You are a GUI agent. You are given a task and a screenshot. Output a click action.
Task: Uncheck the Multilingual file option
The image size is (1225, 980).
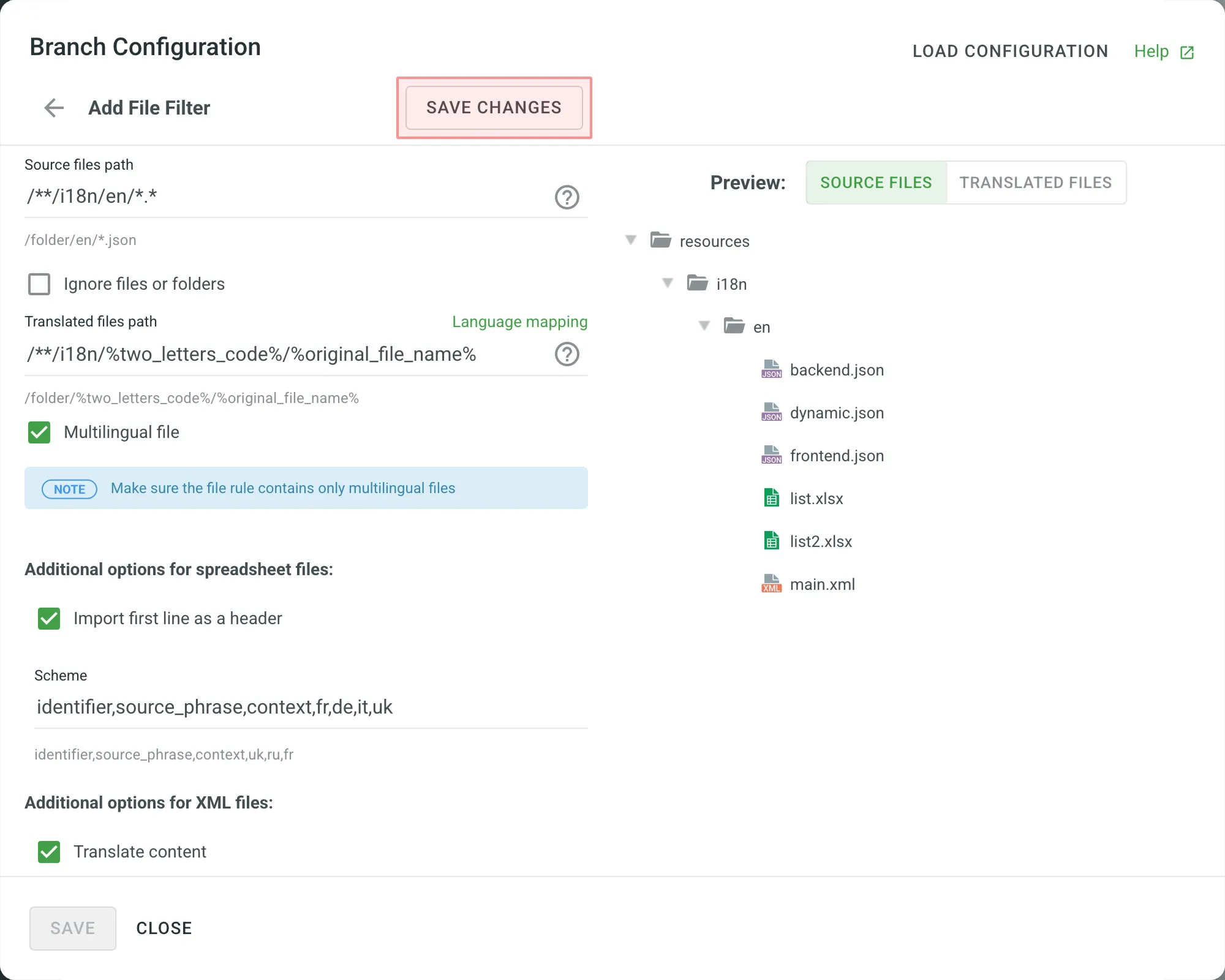click(x=39, y=432)
